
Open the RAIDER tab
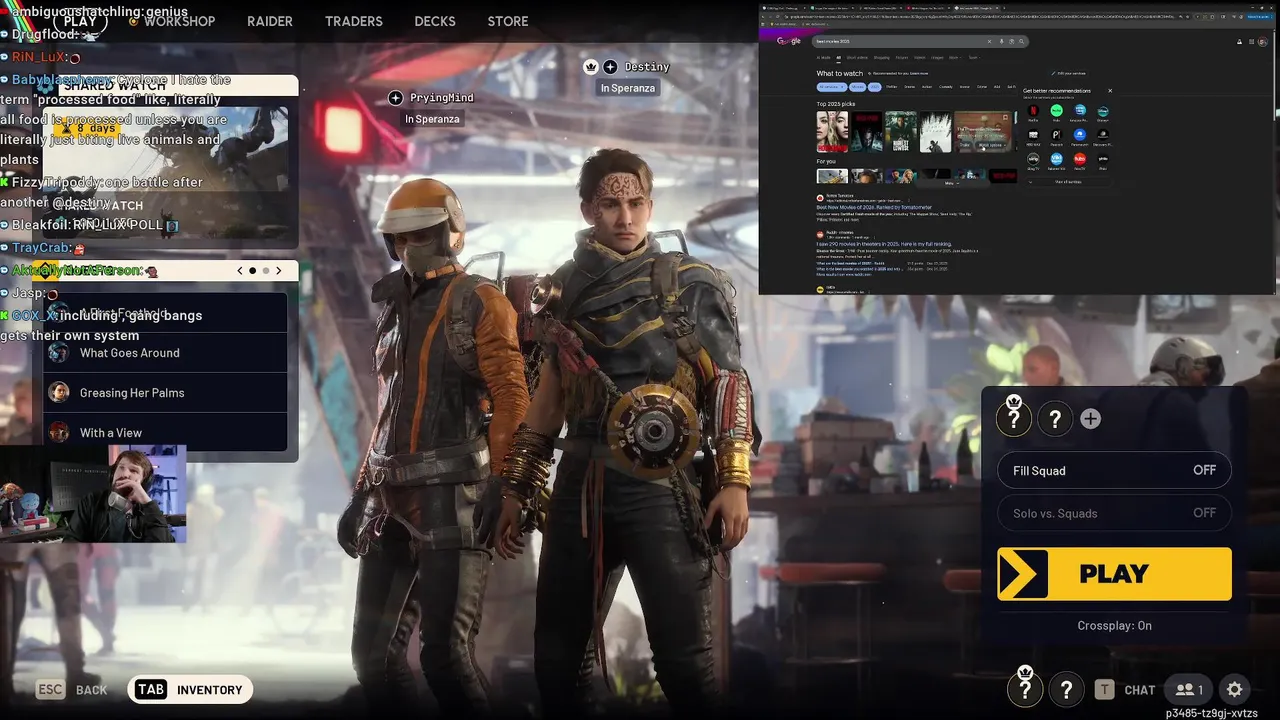(270, 21)
